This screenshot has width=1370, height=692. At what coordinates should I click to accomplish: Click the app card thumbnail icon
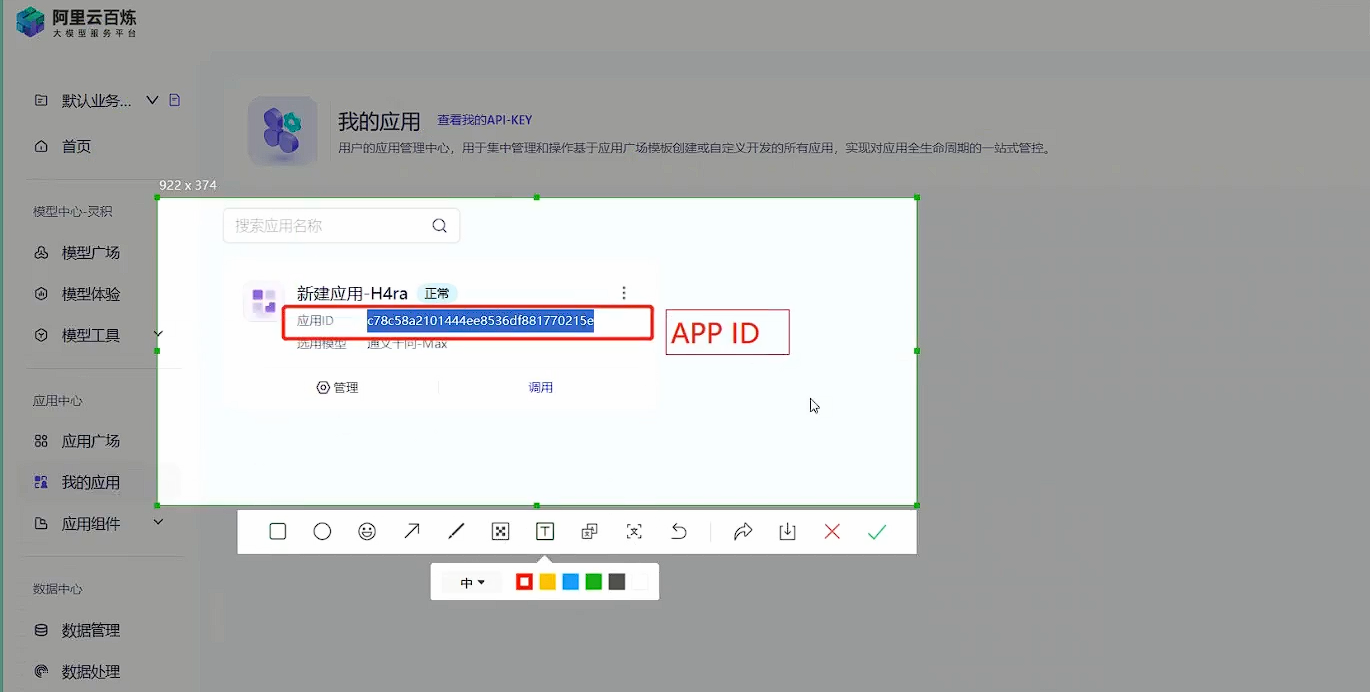264,301
